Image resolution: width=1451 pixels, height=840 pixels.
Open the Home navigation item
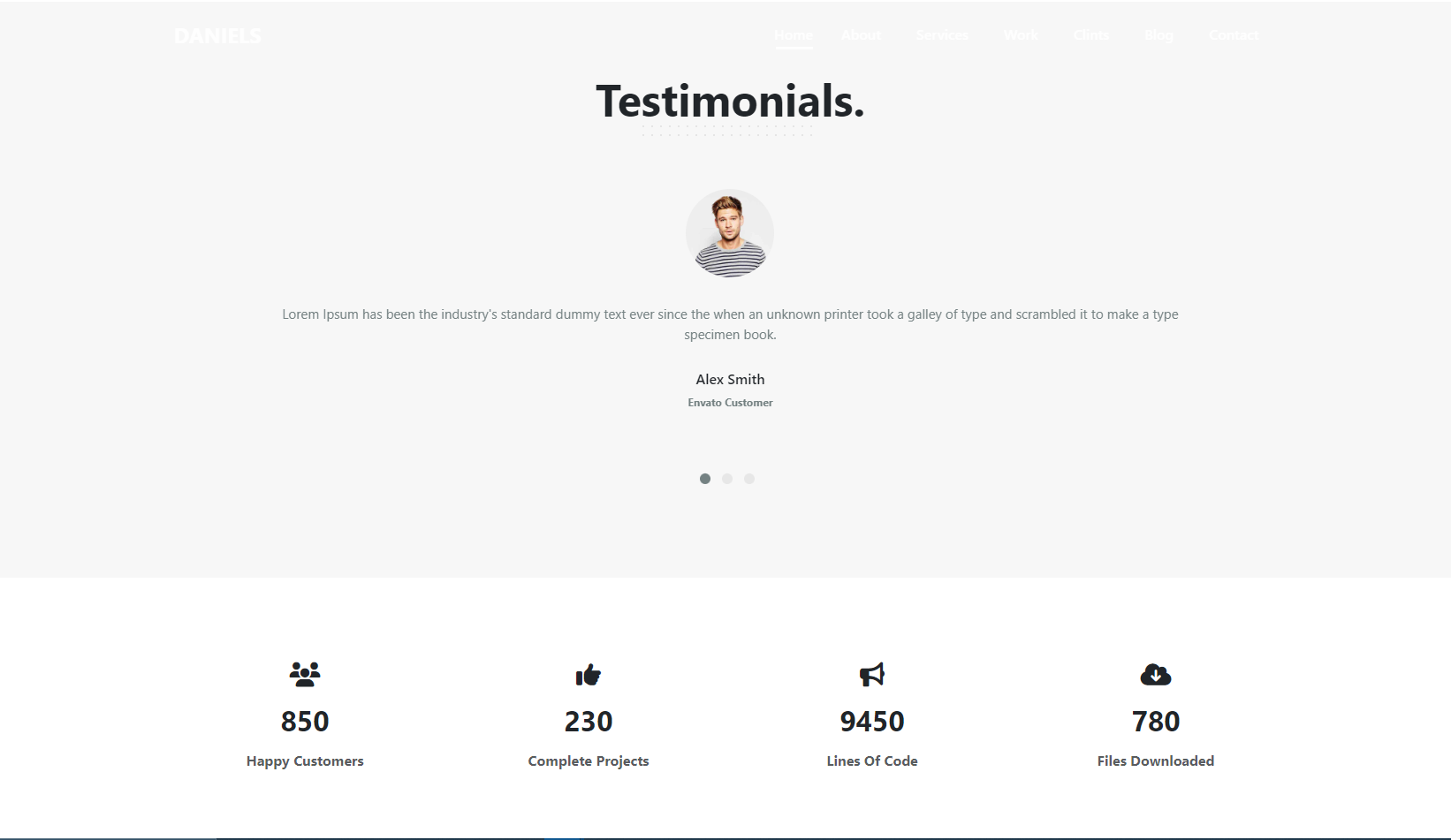(x=793, y=34)
